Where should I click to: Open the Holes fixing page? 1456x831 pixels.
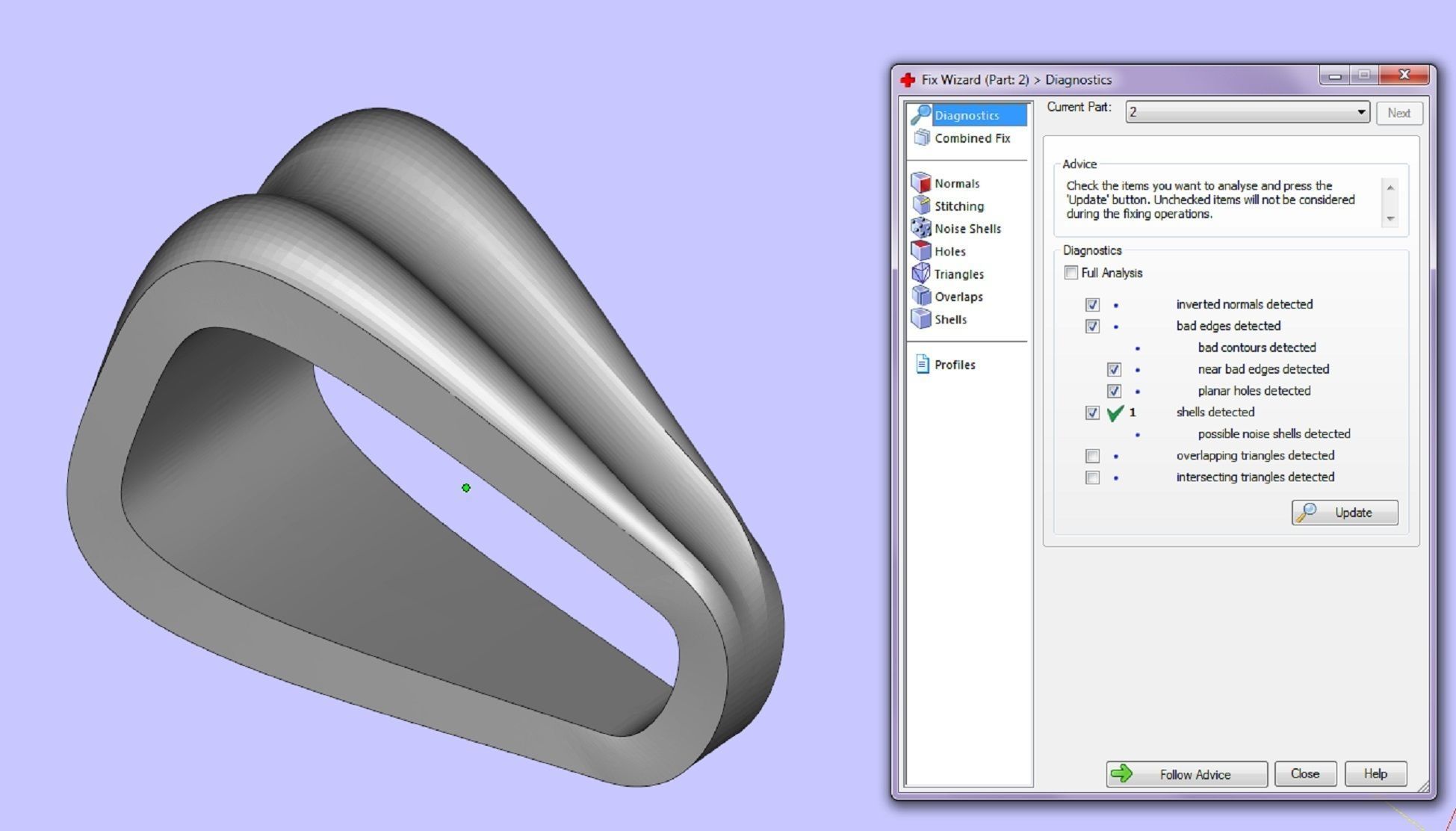[950, 251]
